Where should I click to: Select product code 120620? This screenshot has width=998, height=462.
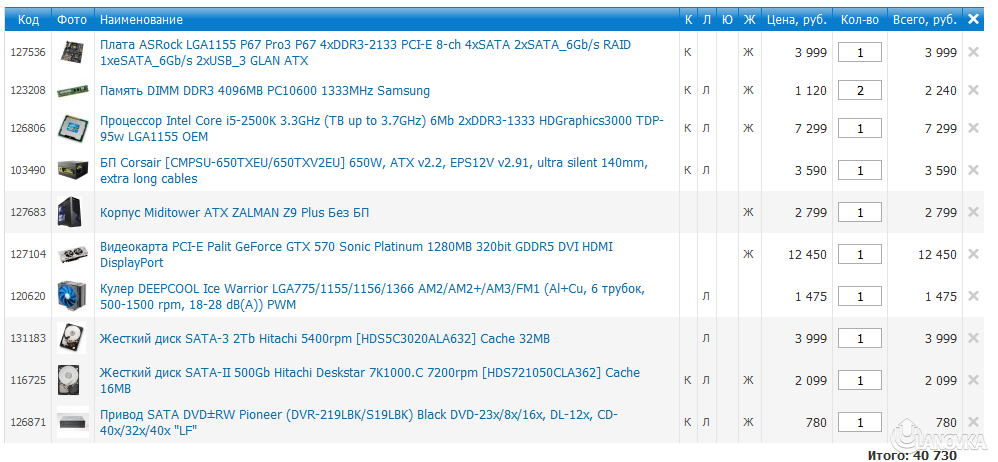[28, 296]
